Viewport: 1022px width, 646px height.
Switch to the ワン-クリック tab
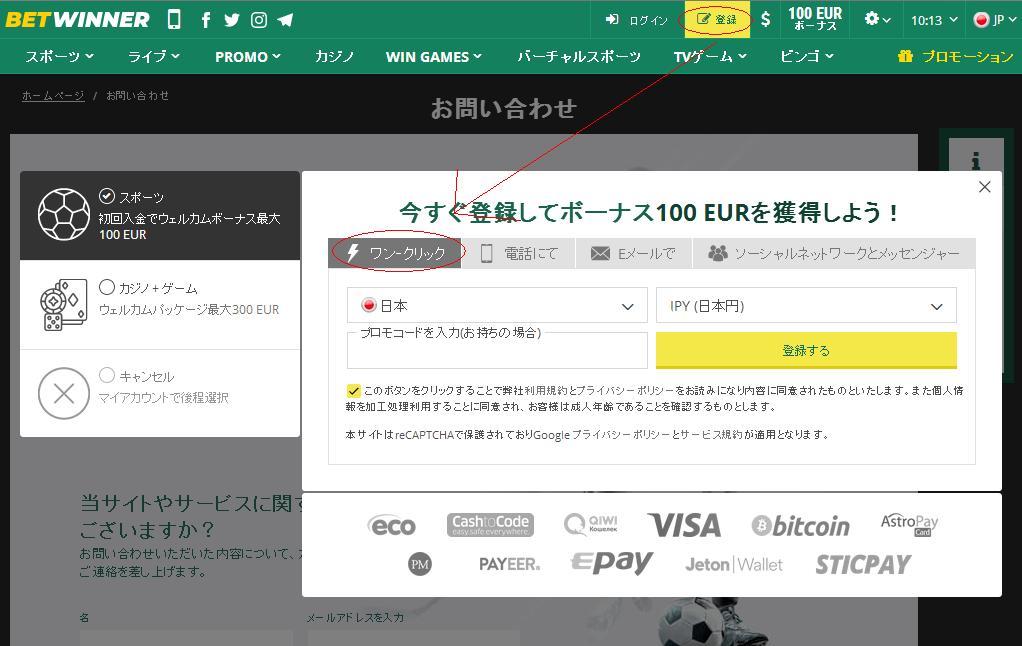[395, 253]
